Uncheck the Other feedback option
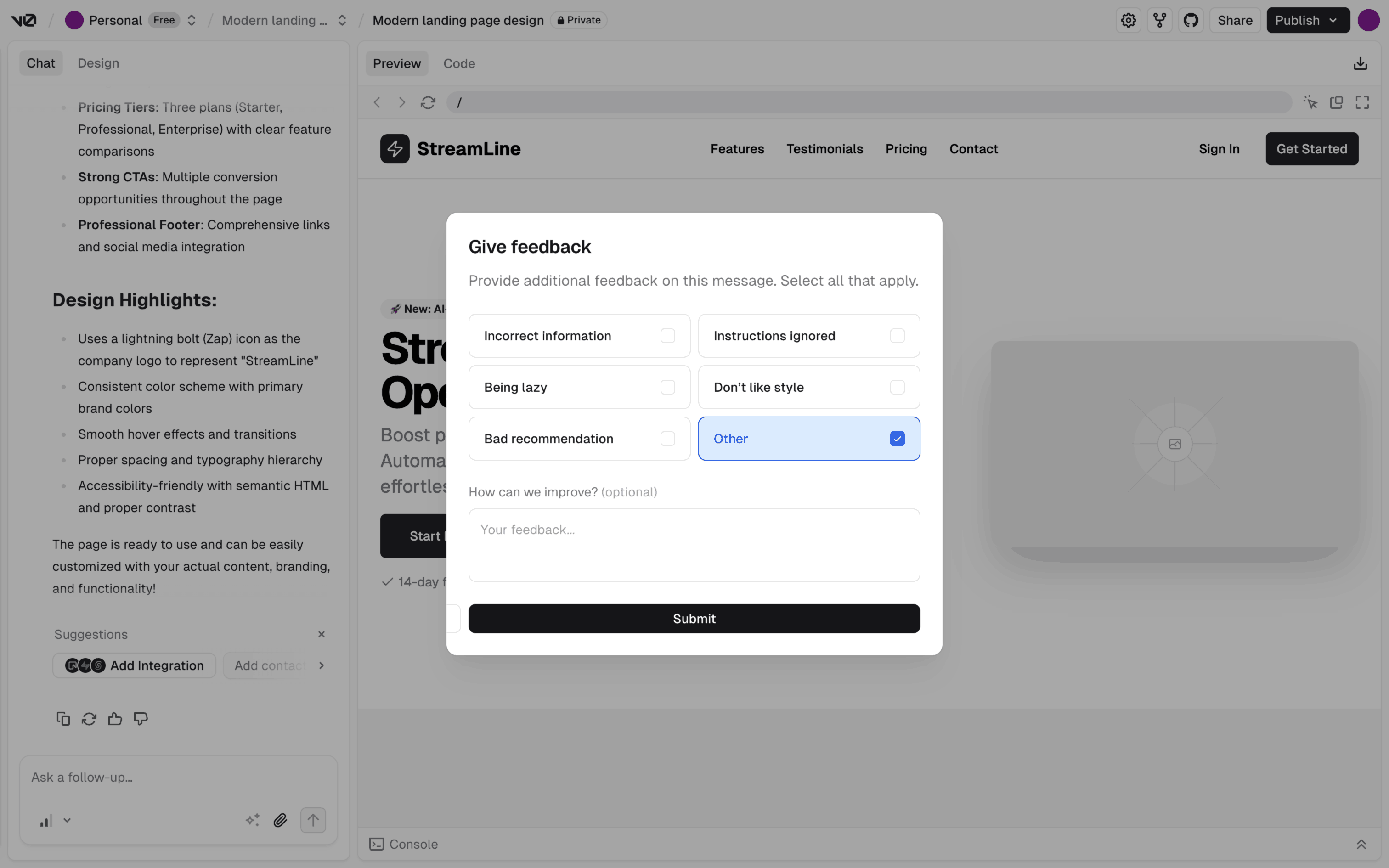Image resolution: width=1389 pixels, height=868 pixels. click(897, 439)
